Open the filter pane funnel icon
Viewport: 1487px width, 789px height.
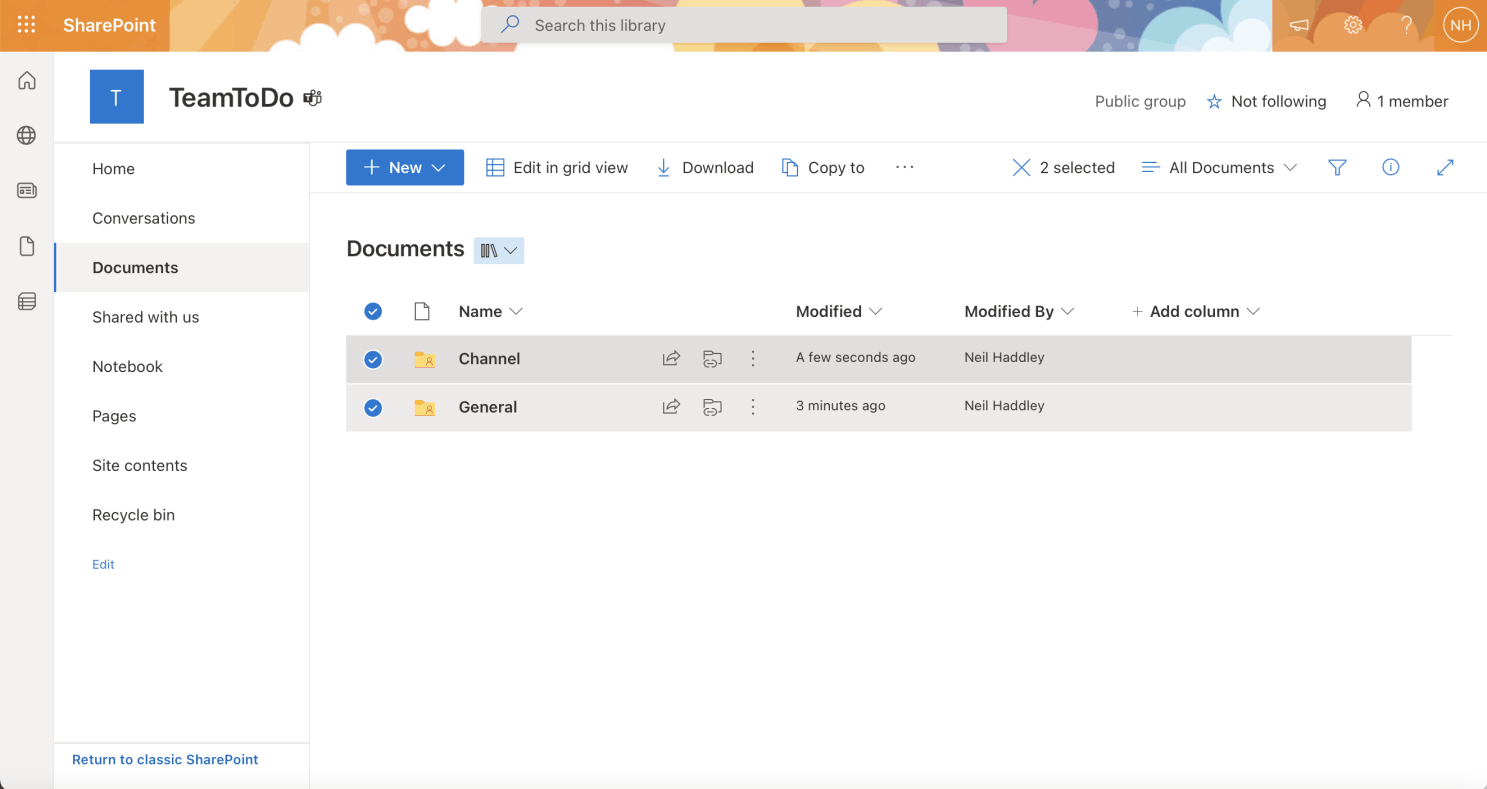coord(1337,168)
